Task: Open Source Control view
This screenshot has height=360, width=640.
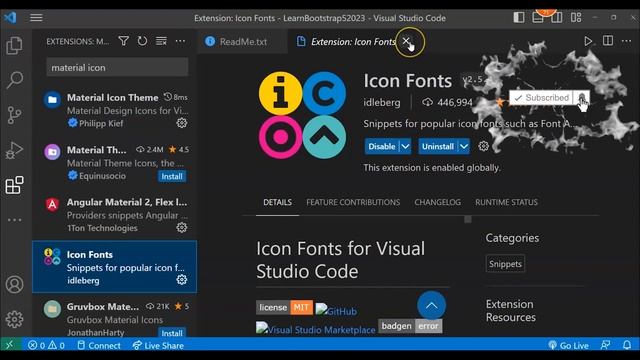Action: pos(14,115)
